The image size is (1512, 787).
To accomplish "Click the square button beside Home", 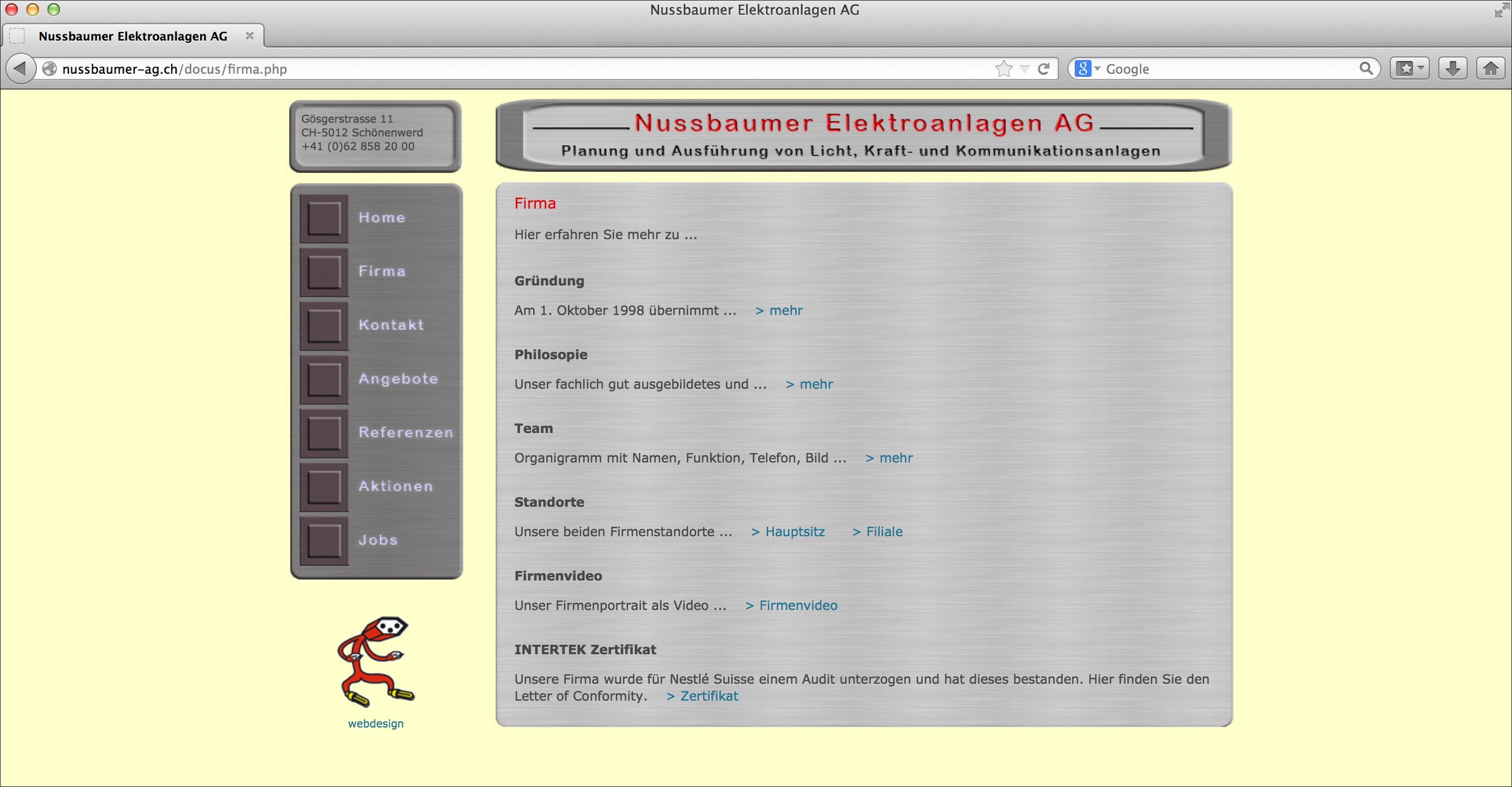I will pyautogui.click(x=324, y=218).
